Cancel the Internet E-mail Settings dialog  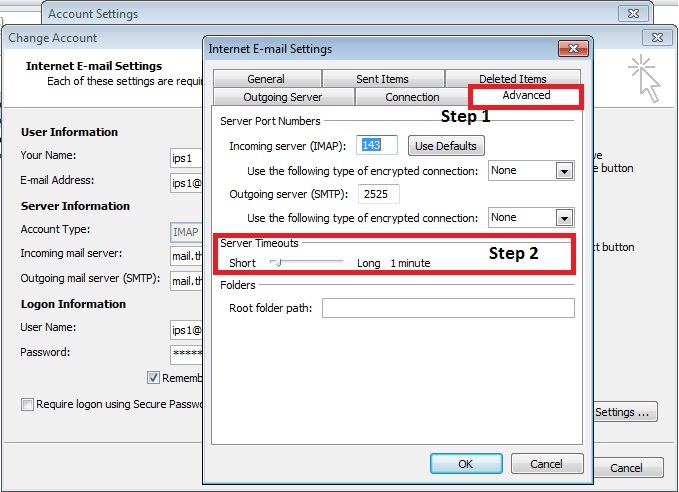coord(546,464)
